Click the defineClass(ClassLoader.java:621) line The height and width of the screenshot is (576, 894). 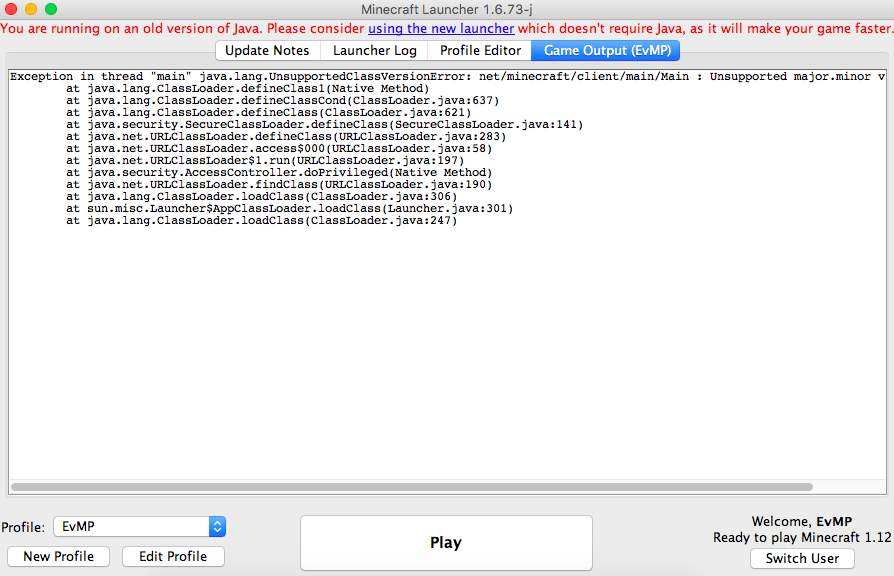tap(268, 112)
